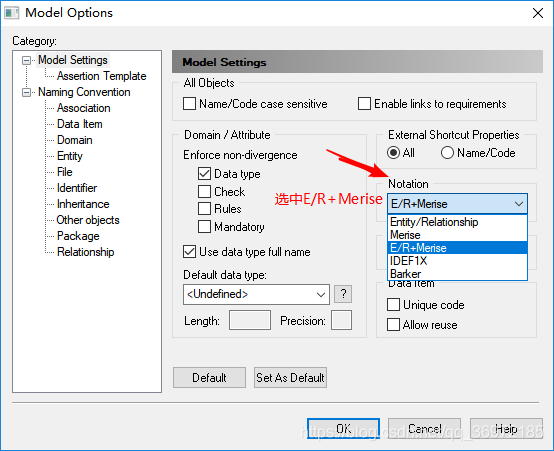Image resolution: width=554 pixels, height=451 pixels.
Task: Click the Precision input field
Action: coord(341,320)
